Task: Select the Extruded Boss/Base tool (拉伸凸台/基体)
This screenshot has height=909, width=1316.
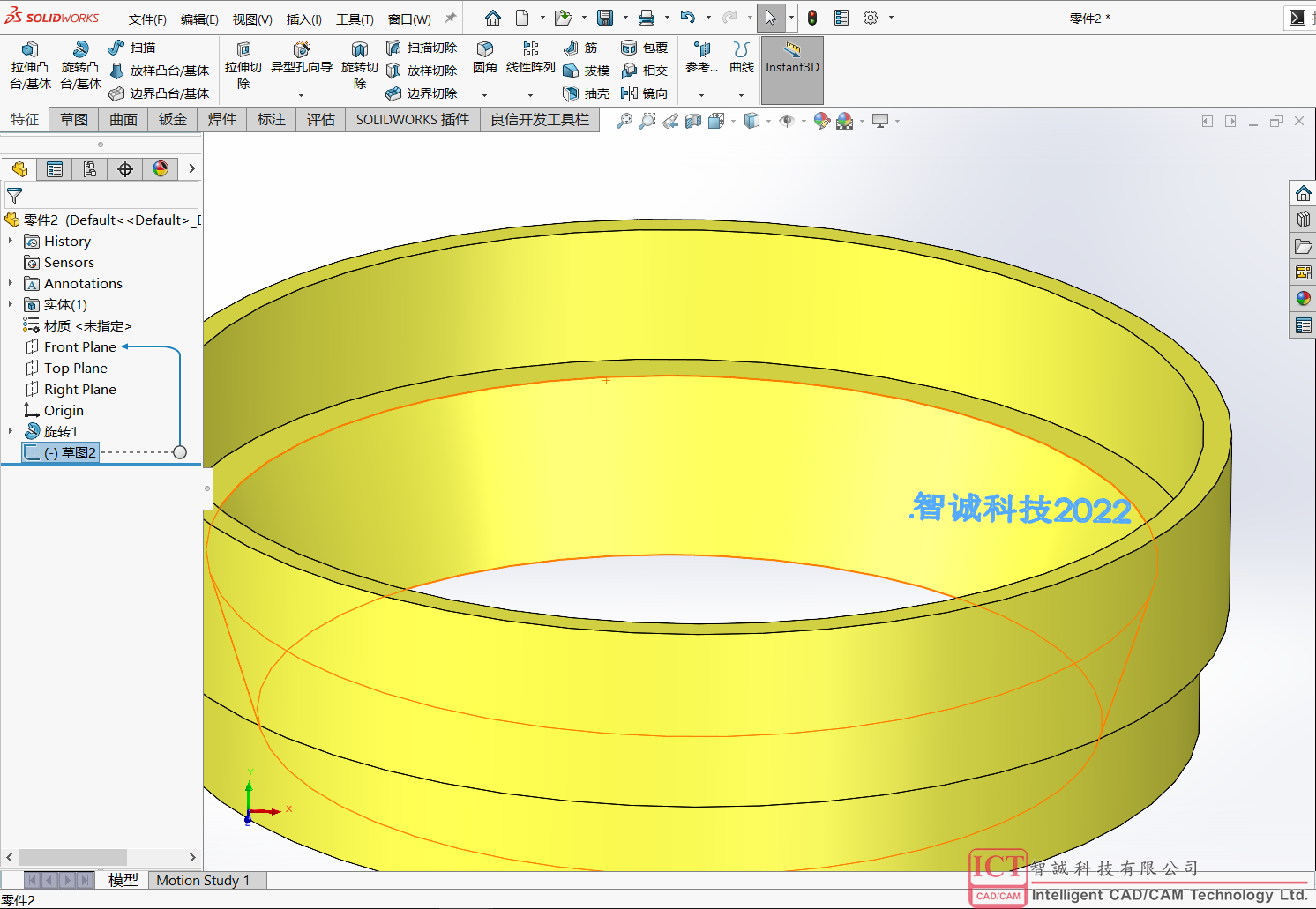Action: (30, 66)
